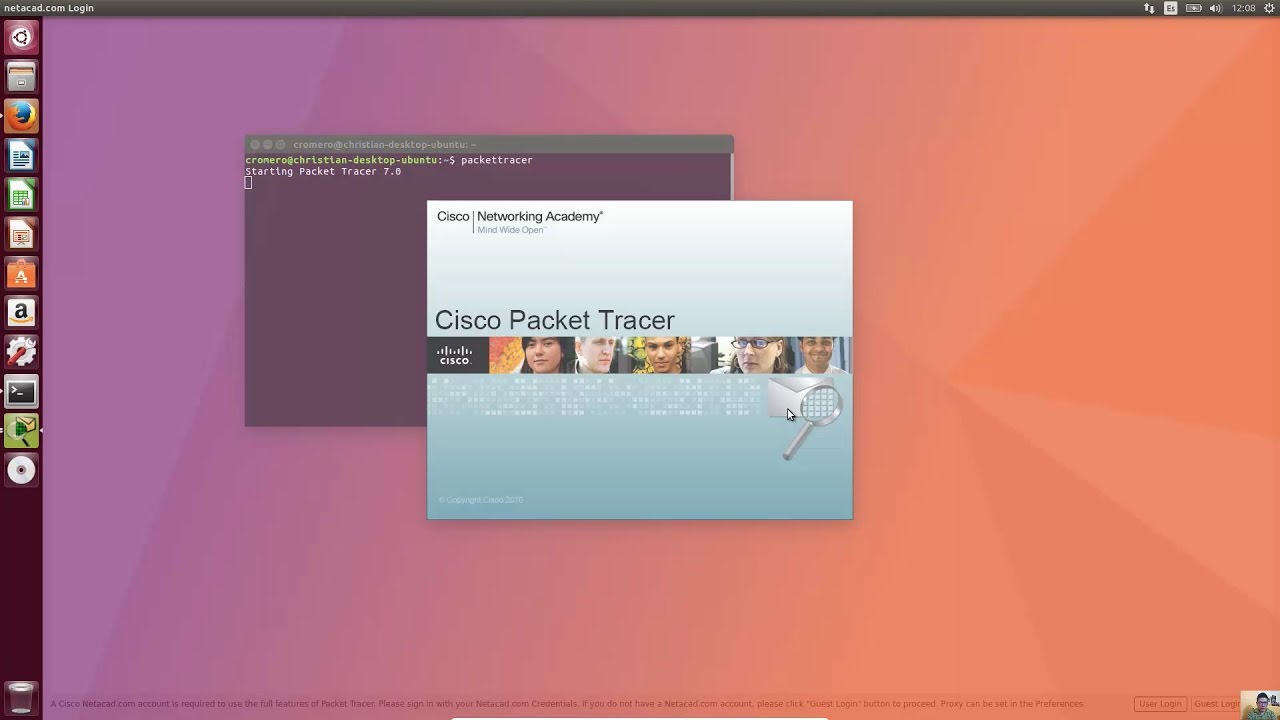Open the disc media launcher icon

[x=21, y=470]
